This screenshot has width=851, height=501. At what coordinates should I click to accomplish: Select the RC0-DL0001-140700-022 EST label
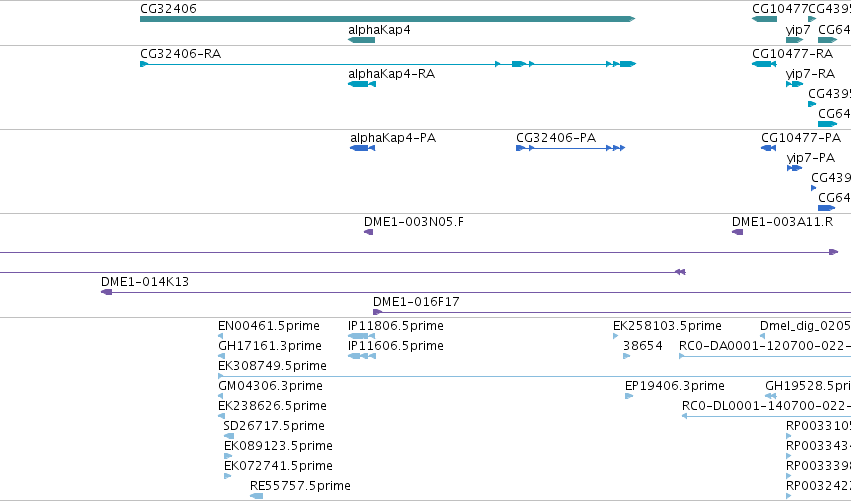[766, 406]
